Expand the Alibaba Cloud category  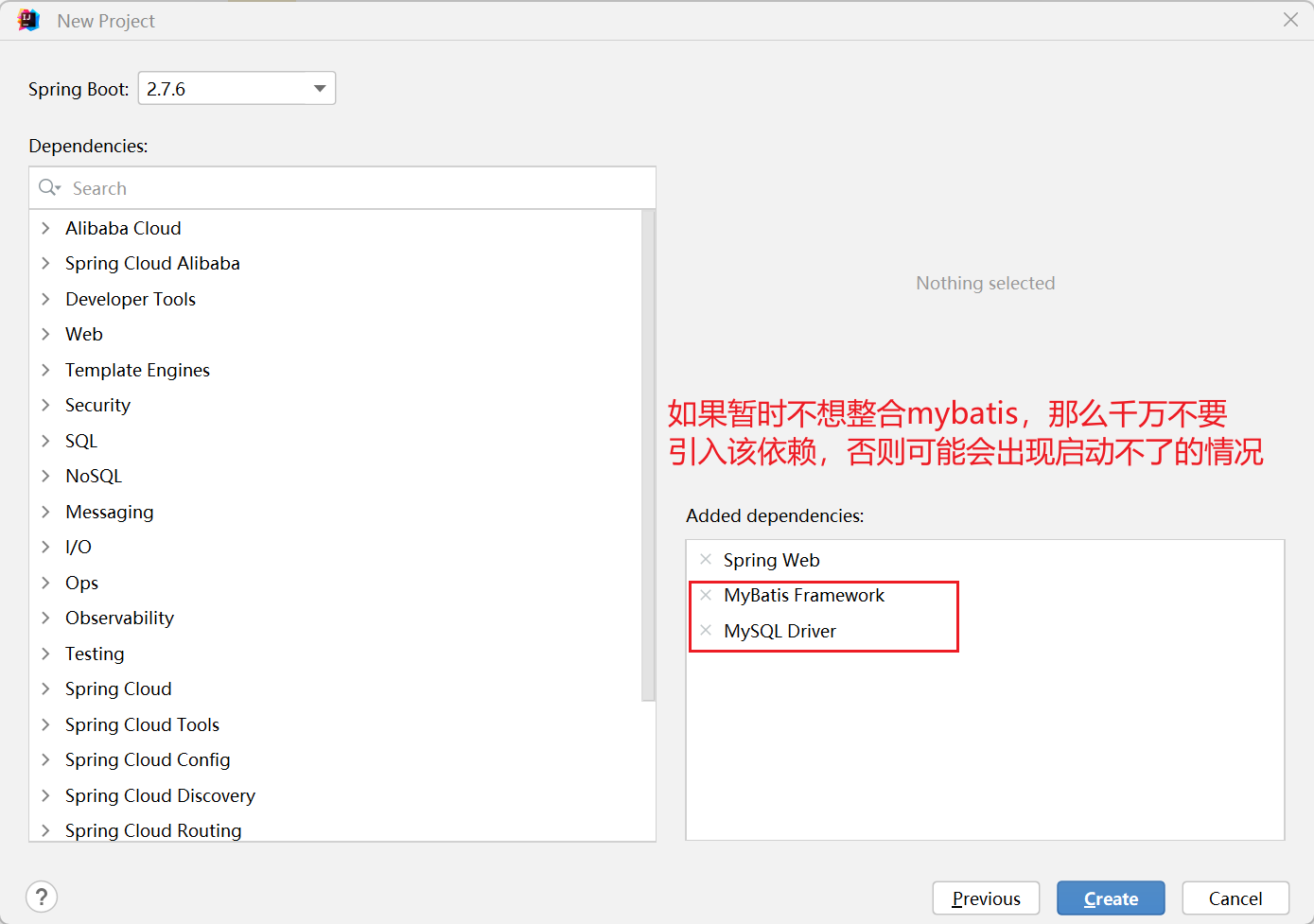pyautogui.click(x=45, y=228)
